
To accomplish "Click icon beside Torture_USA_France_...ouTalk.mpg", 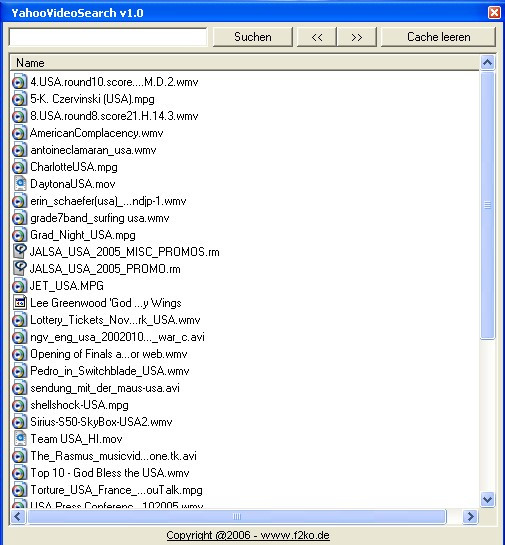I will pyautogui.click(x=19, y=490).
